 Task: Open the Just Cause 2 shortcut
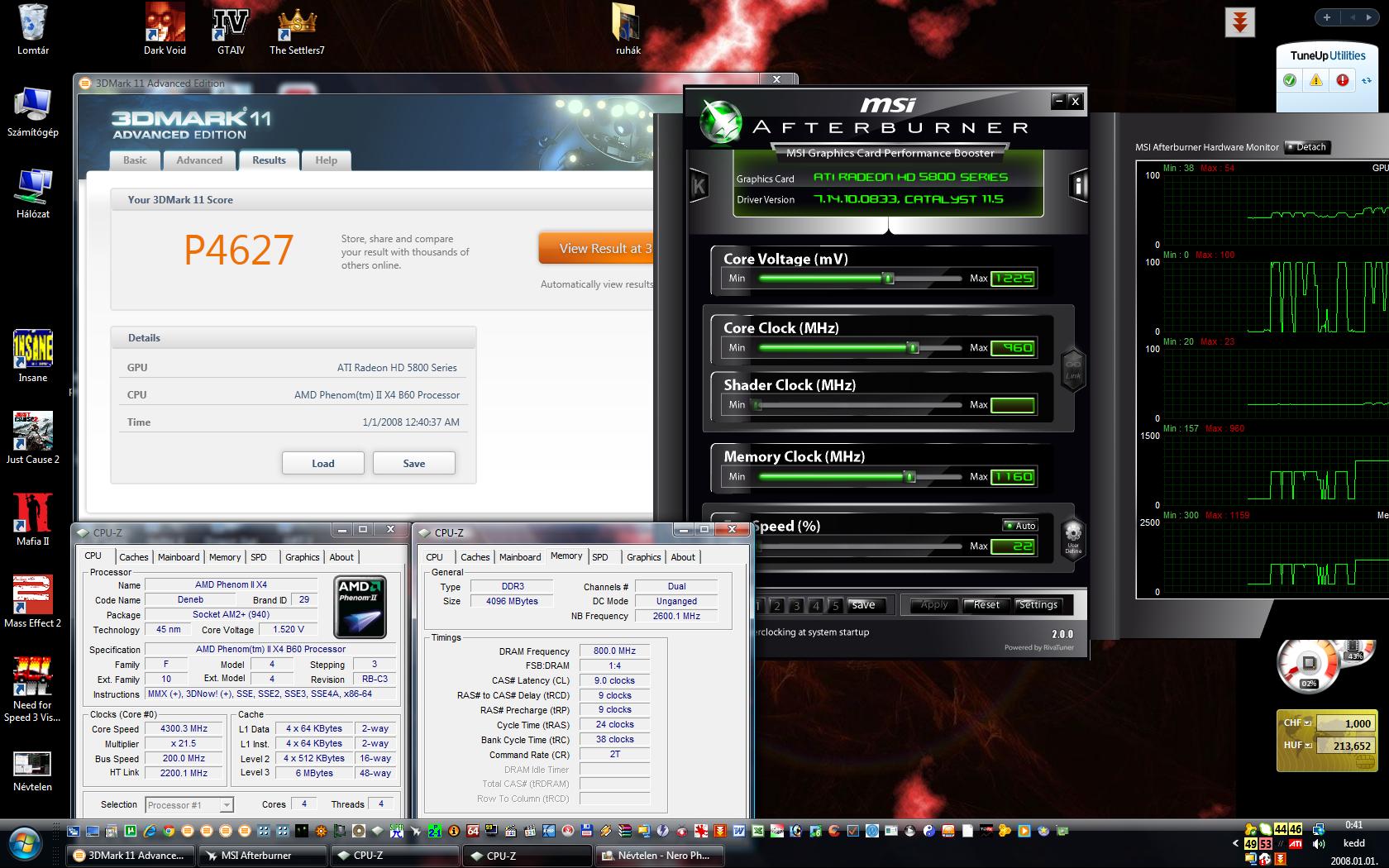tap(33, 438)
